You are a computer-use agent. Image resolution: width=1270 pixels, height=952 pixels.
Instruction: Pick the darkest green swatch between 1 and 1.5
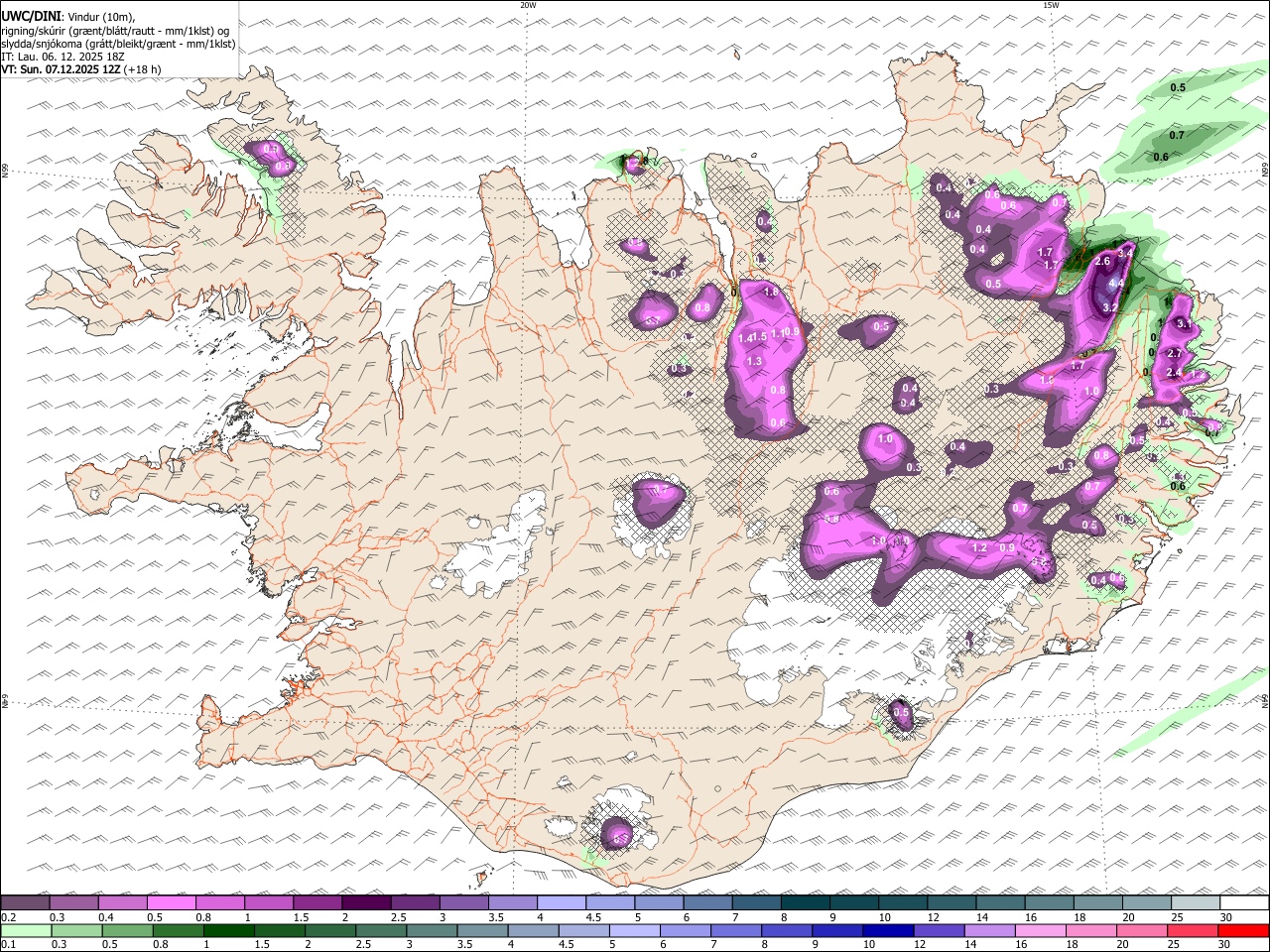(x=228, y=930)
